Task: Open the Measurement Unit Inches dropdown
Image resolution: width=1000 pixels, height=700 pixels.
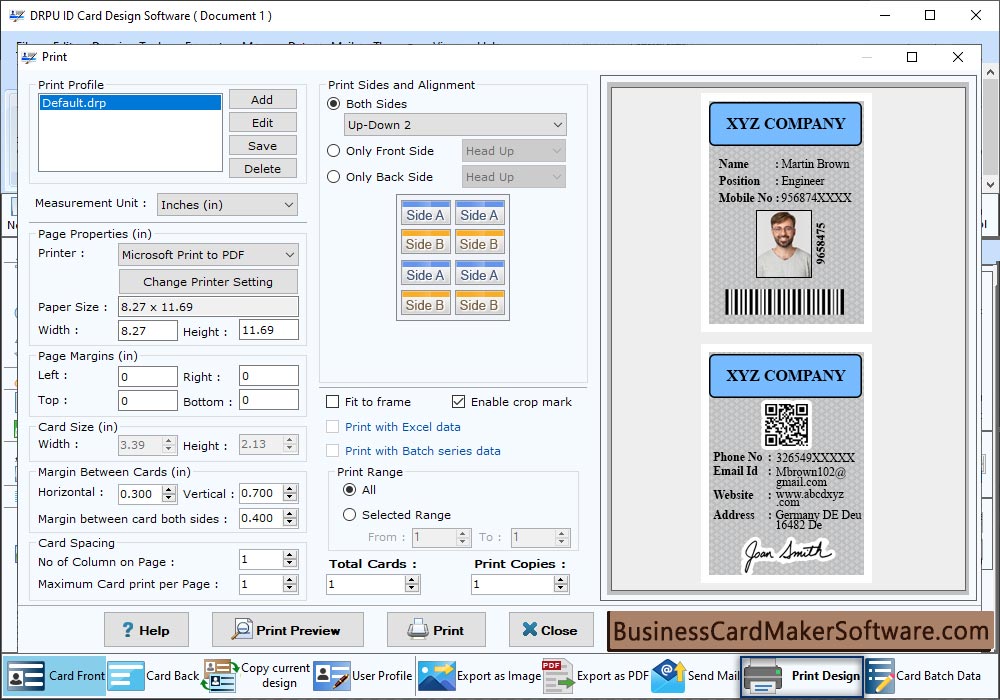Action: click(x=227, y=205)
